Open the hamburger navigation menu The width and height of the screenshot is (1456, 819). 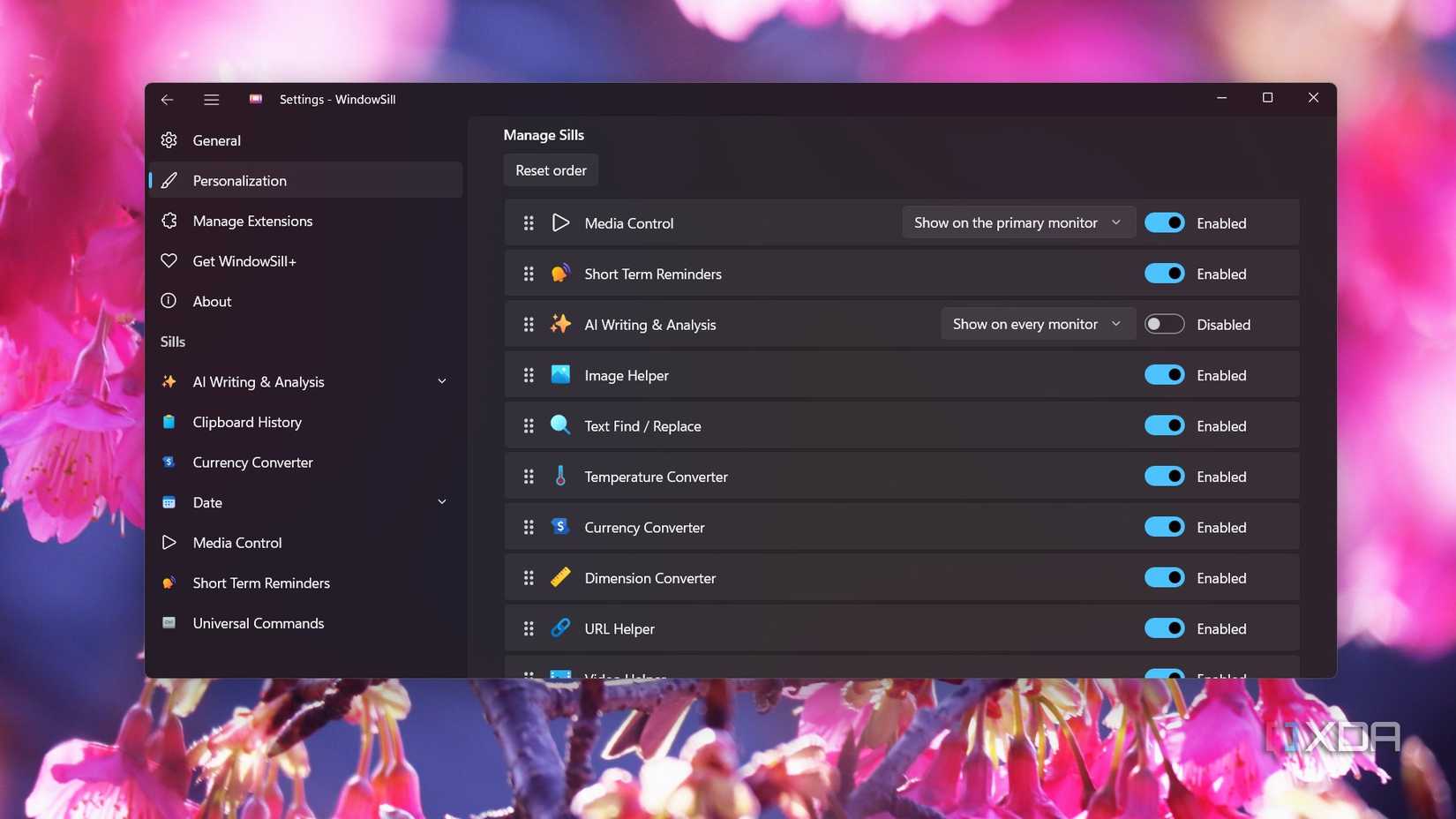tap(212, 100)
